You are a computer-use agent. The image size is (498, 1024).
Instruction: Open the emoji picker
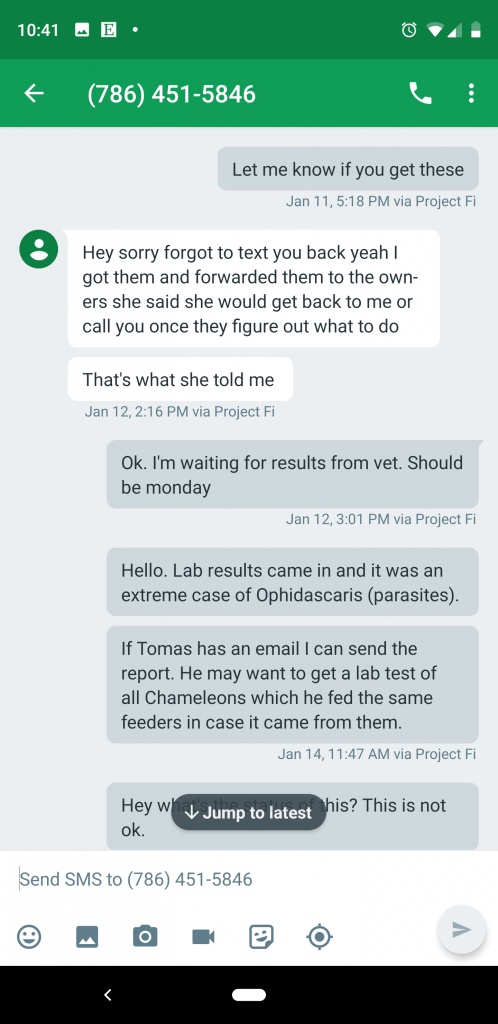coord(29,936)
